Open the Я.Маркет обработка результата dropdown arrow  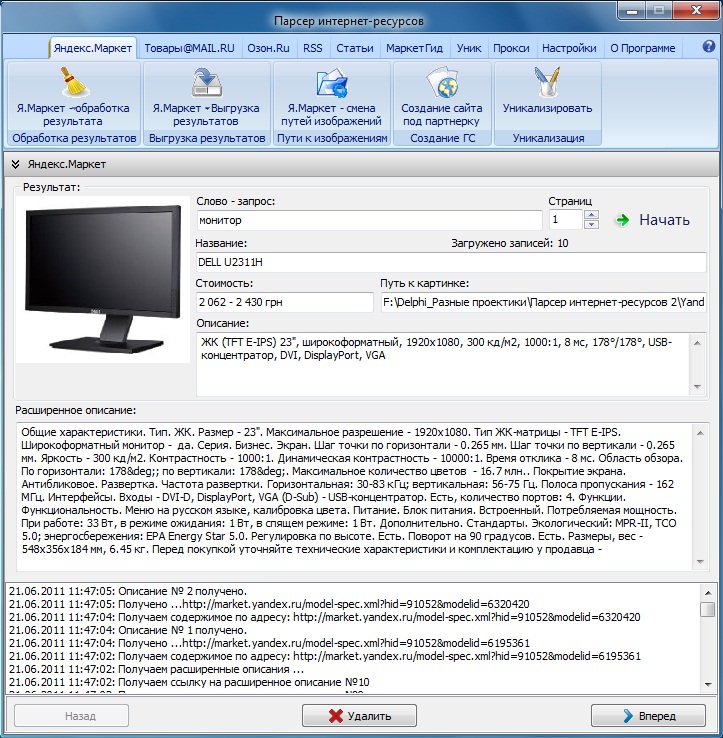[72, 108]
